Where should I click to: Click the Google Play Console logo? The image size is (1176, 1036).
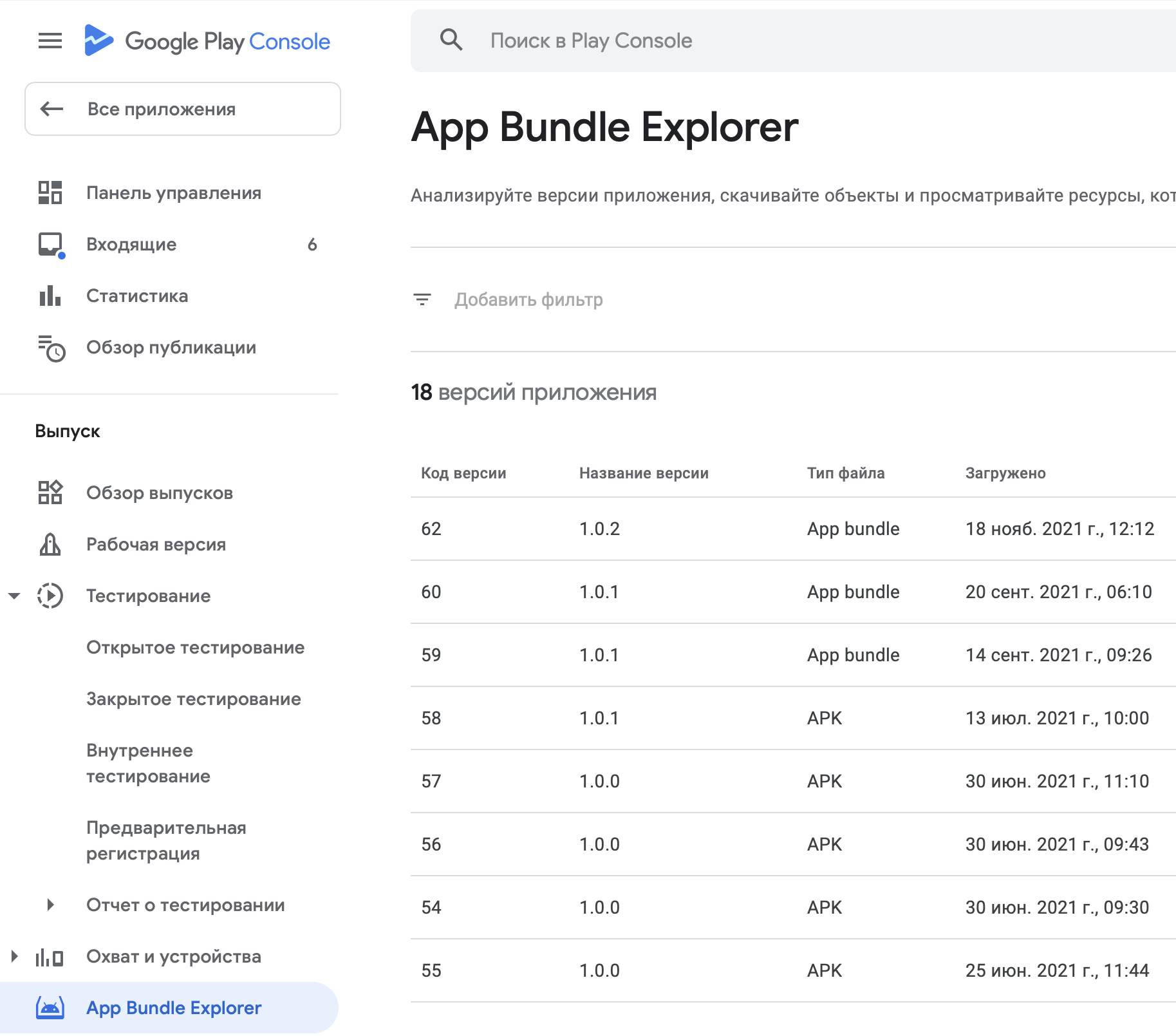click(207, 41)
